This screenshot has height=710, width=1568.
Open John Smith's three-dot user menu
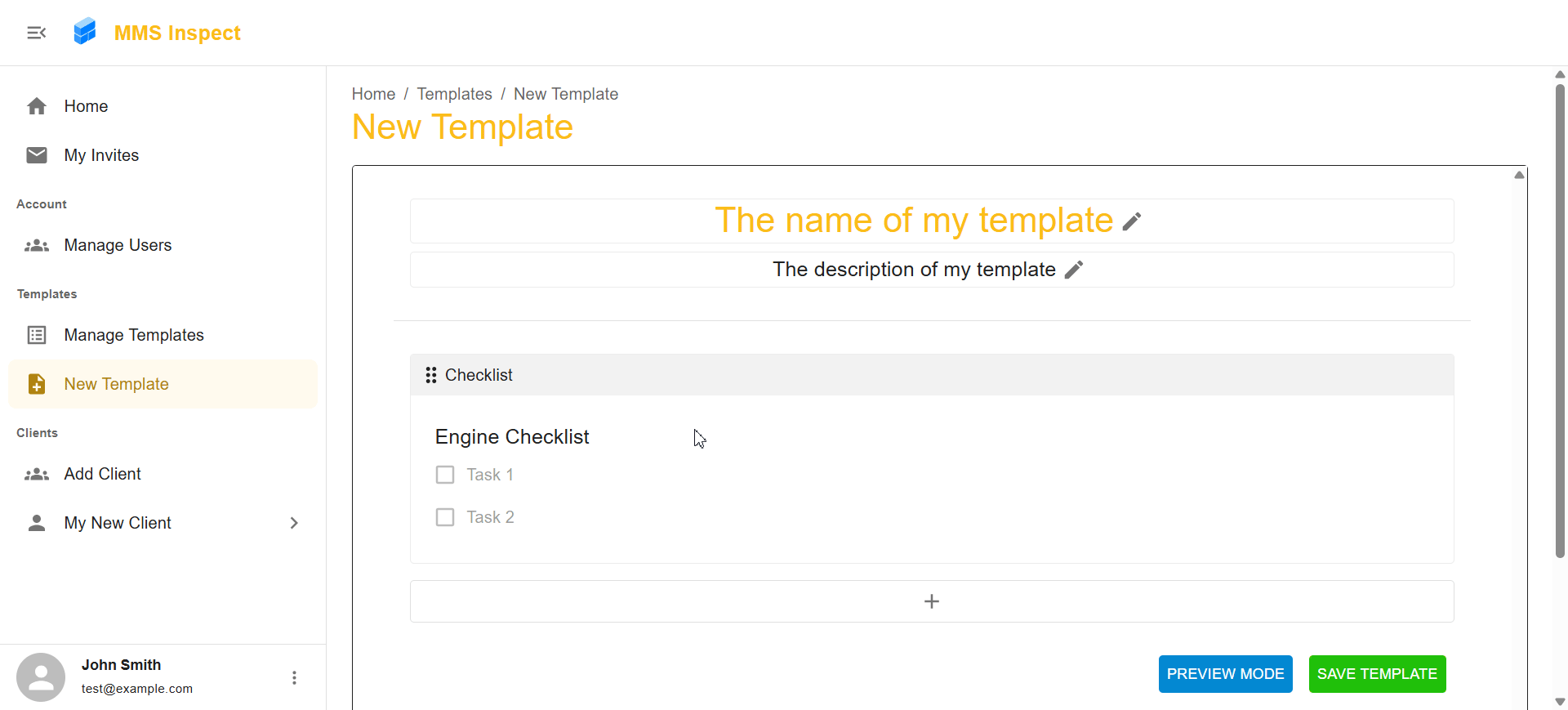(294, 677)
